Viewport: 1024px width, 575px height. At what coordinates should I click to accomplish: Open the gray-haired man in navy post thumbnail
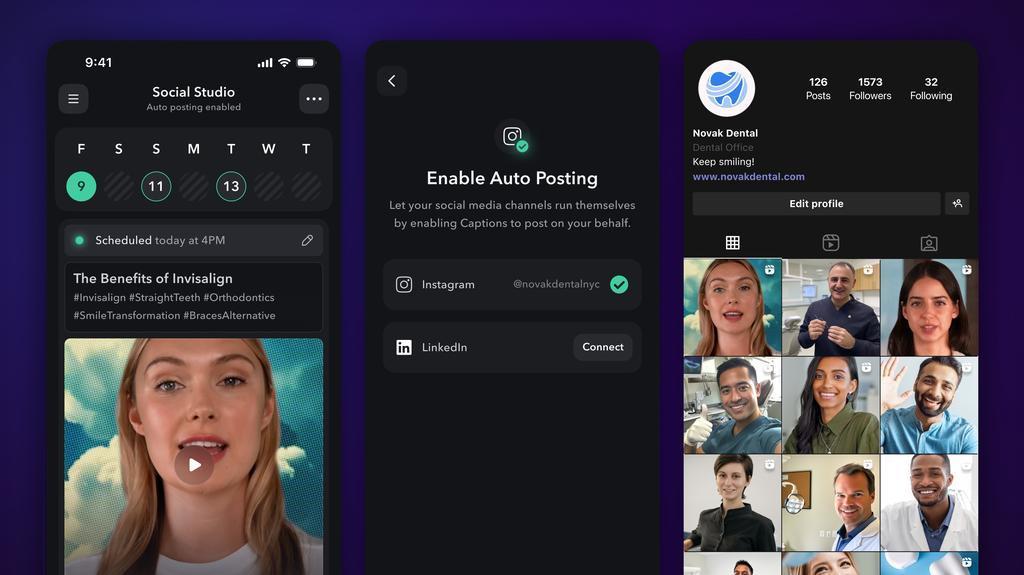point(831,307)
